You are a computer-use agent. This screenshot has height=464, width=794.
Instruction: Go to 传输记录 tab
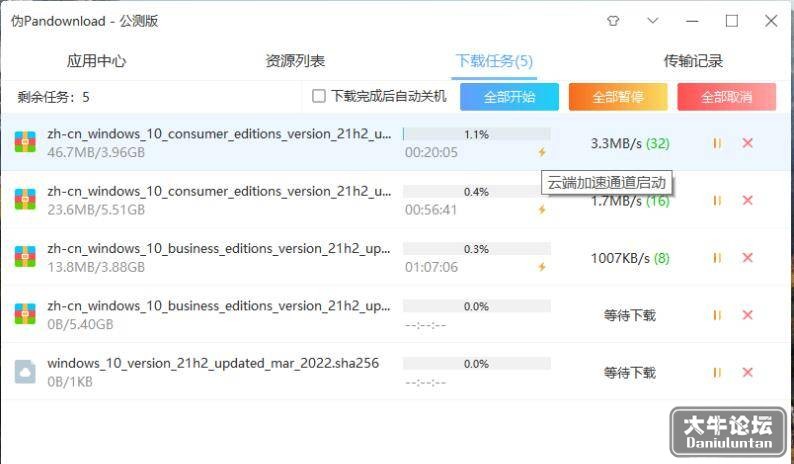click(693, 61)
